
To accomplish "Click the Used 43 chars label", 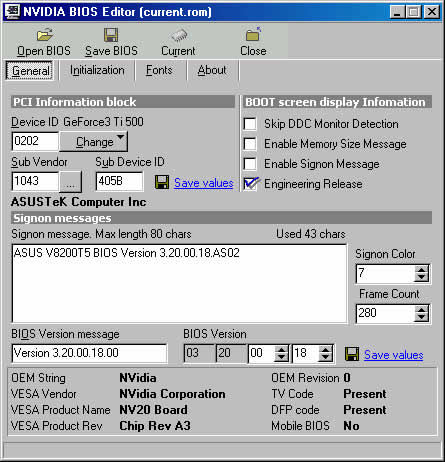I will click(311, 234).
